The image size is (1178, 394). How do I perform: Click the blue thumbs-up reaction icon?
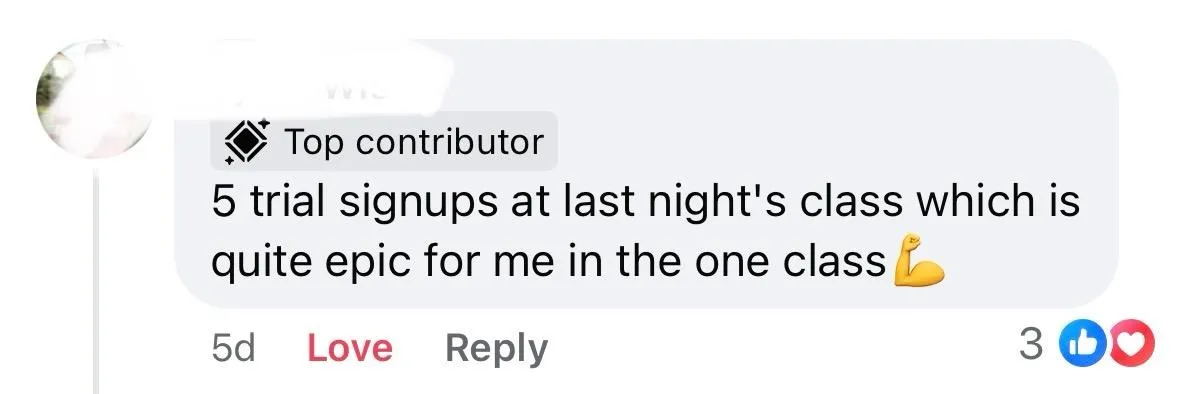point(1076,345)
